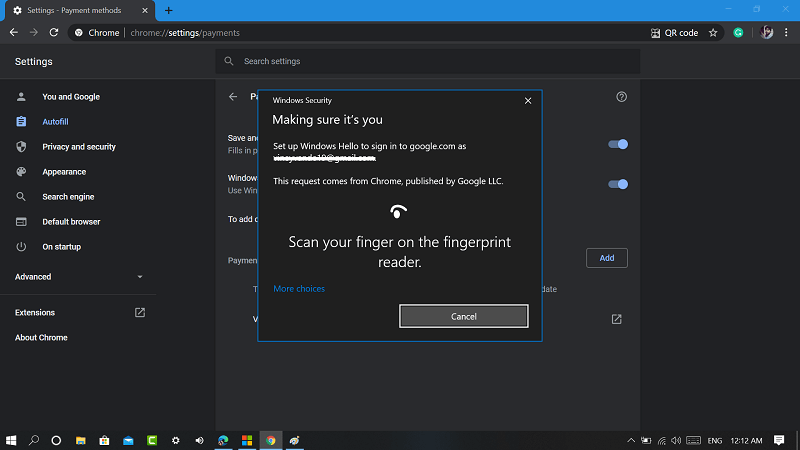Click the Autofill clipboard icon
This screenshot has width=800, height=450.
21,121
